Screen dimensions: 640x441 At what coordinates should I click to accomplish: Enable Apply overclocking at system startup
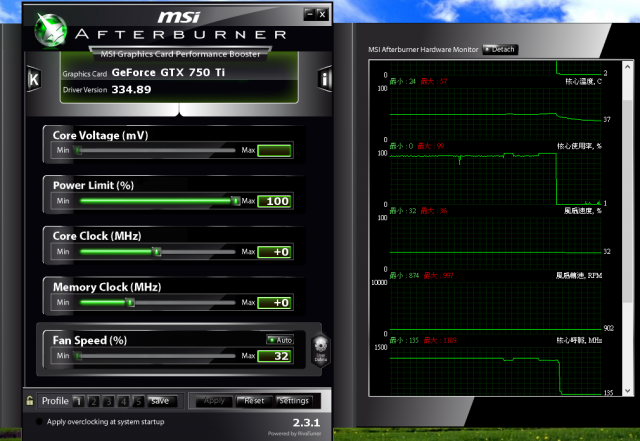pyautogui.click(x=39, y=421)
